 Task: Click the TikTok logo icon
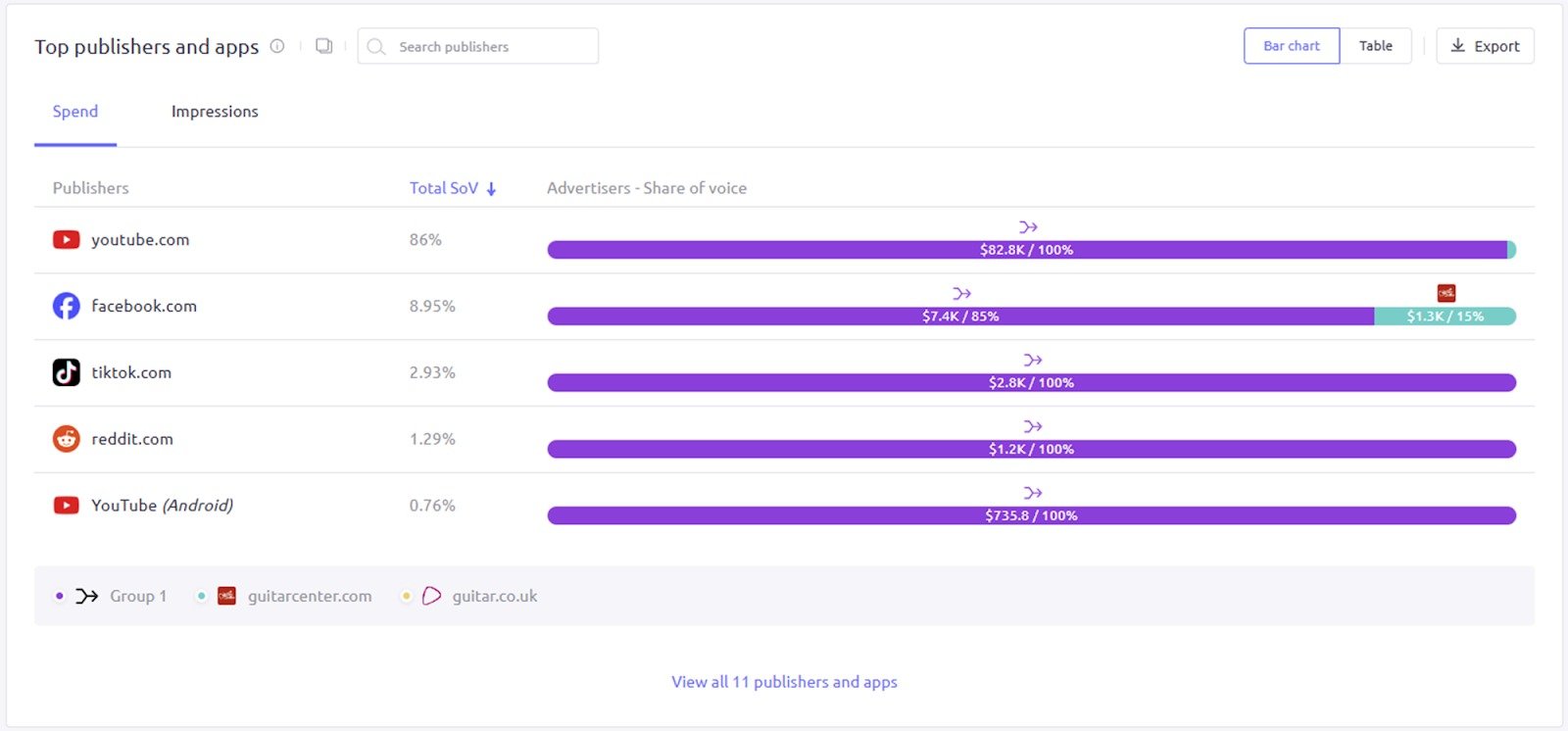[x=66, y=372]
